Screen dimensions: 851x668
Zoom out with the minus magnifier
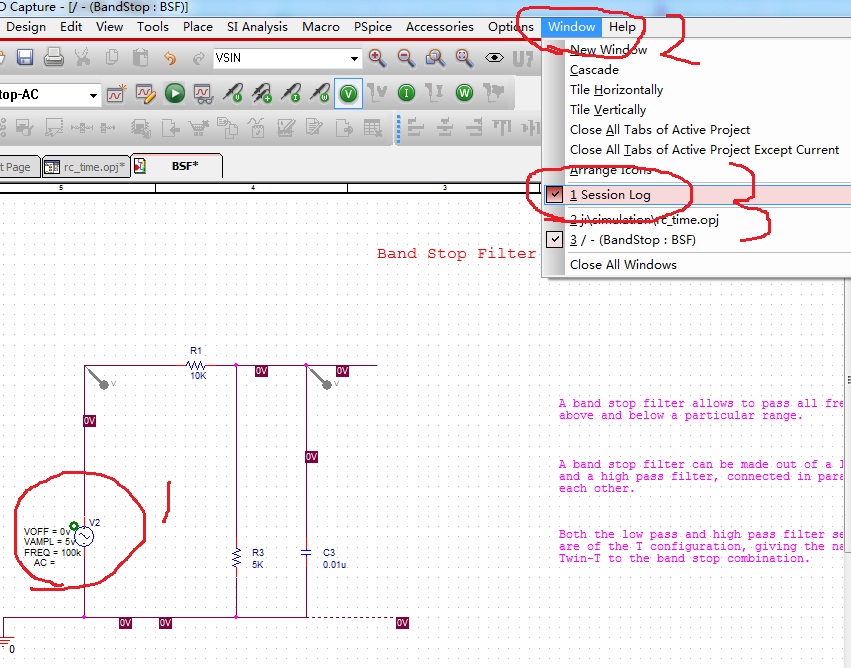click(407, 58)
